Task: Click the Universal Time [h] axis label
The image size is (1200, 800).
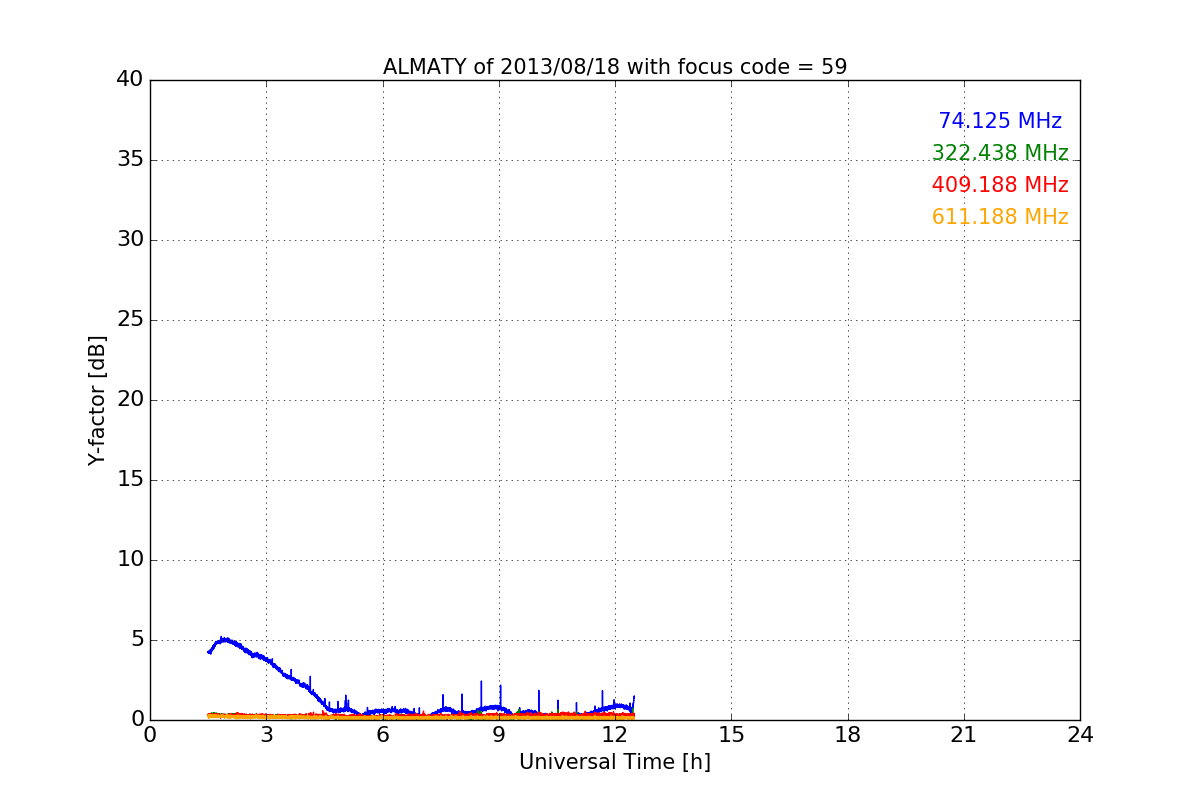Action: (x=615, y=762)
